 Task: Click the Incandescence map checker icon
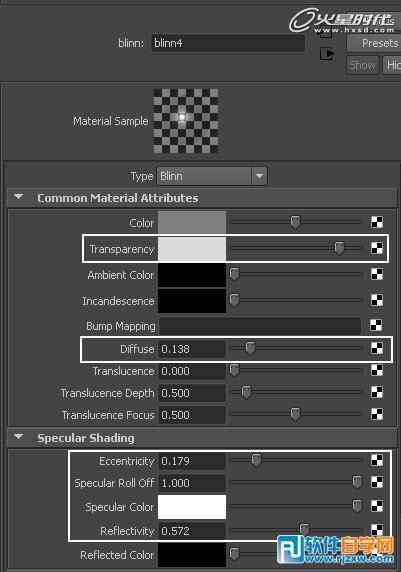click(x=377, y=300)
